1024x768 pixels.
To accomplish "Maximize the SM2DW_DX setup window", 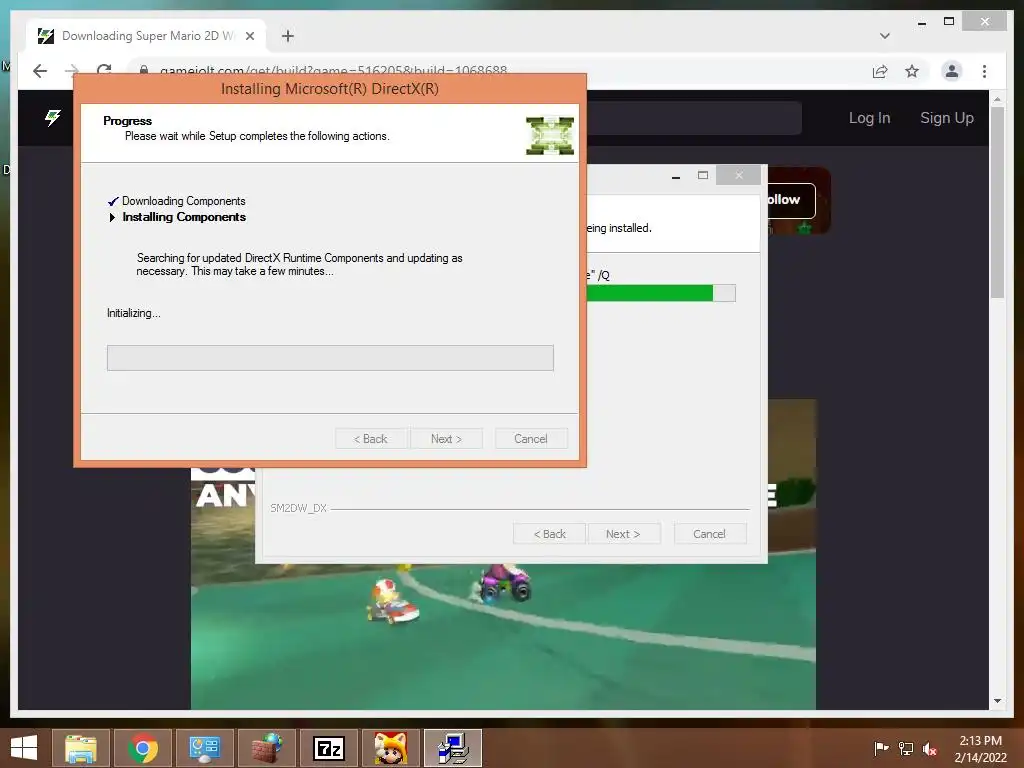I will click(x=703, y=176).
